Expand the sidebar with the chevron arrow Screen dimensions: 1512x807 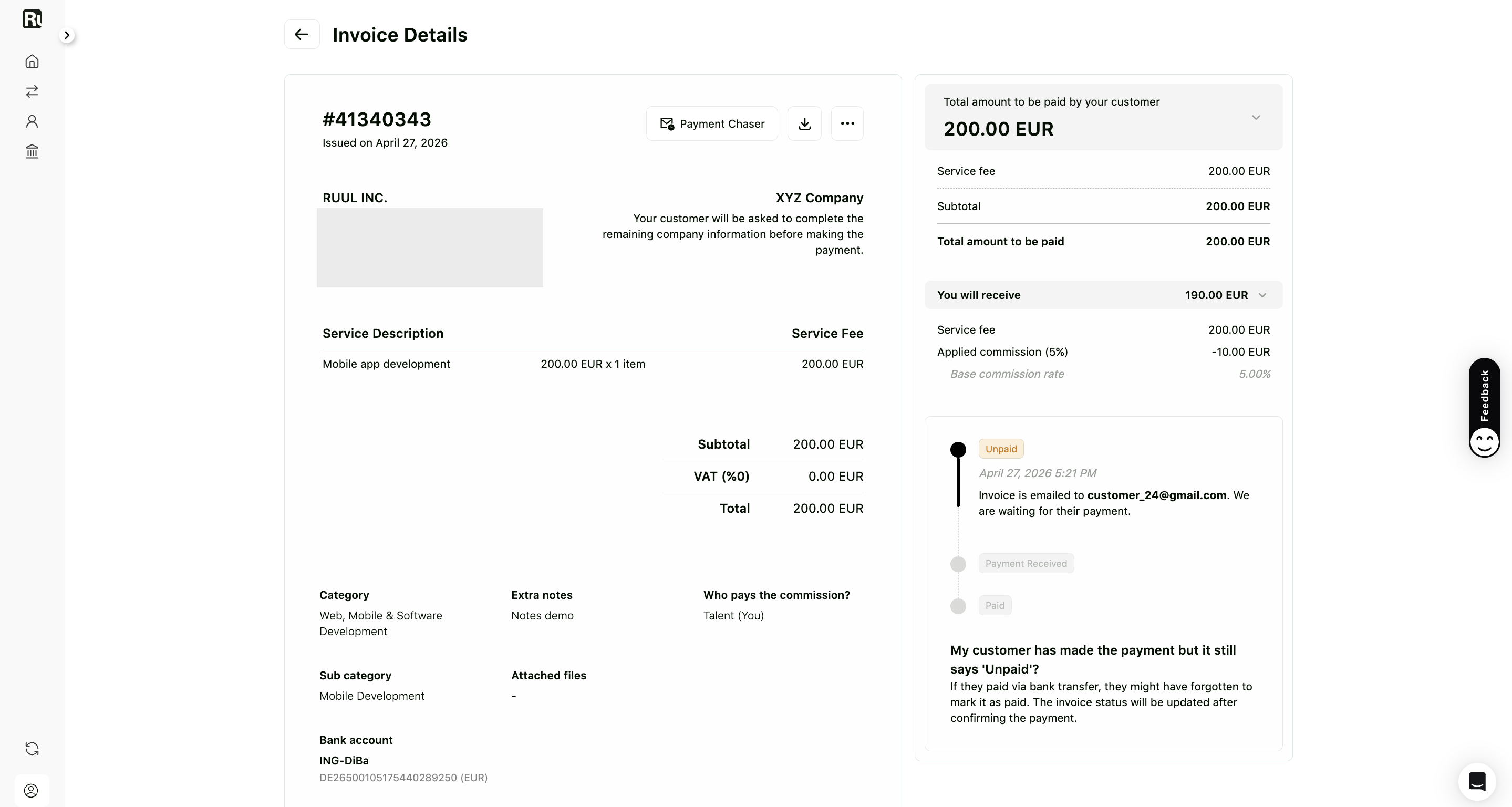pyautogui.click(x=67, y=35)
